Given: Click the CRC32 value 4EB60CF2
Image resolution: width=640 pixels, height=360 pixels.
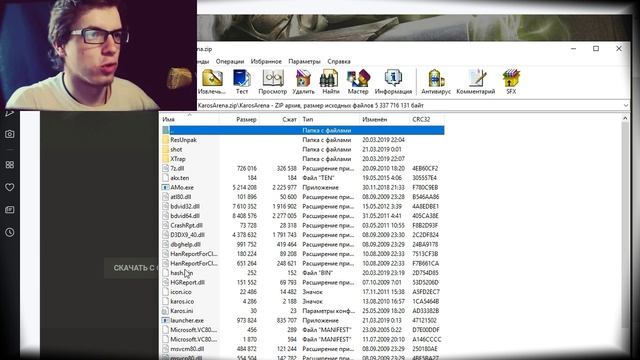Looking at the screenshot, I should click(x=425, y=168).
